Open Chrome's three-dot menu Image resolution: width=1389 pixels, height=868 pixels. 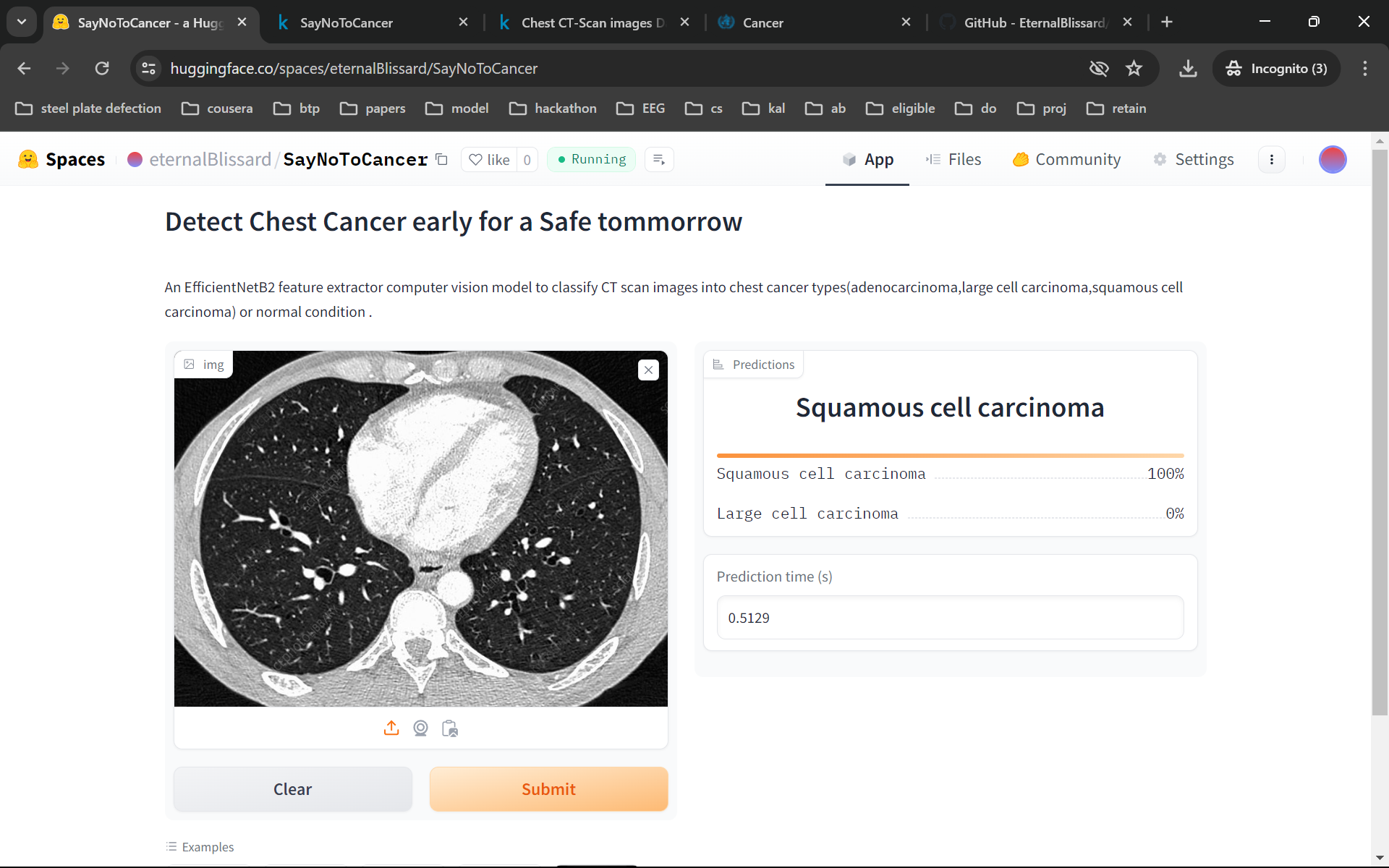point(1364,69)
